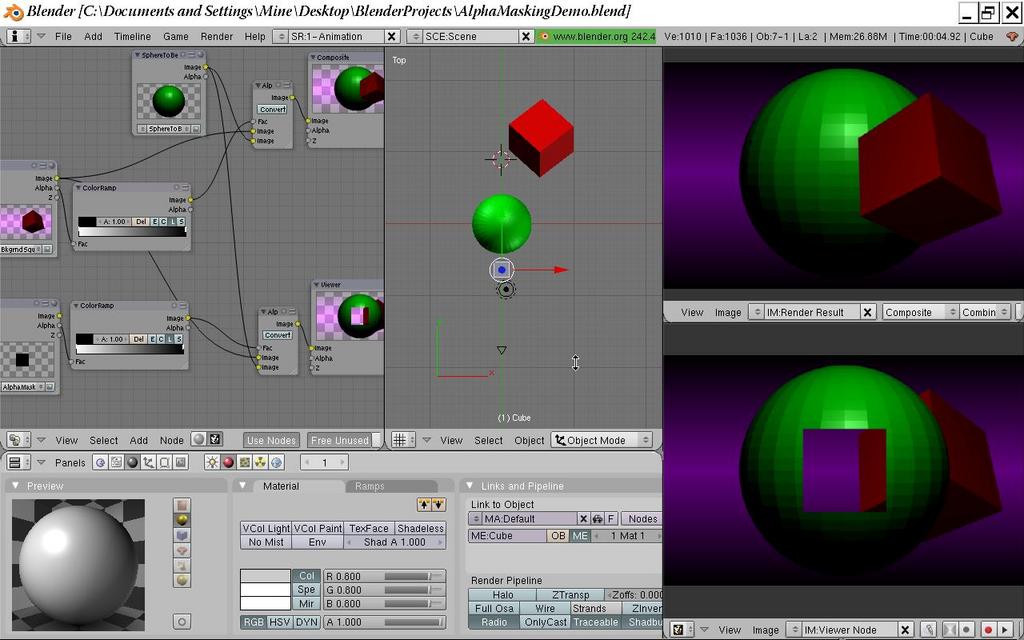Show the Material buttons red sphere icon
This screenshot has height=640, width=1024.
[229, 462]
